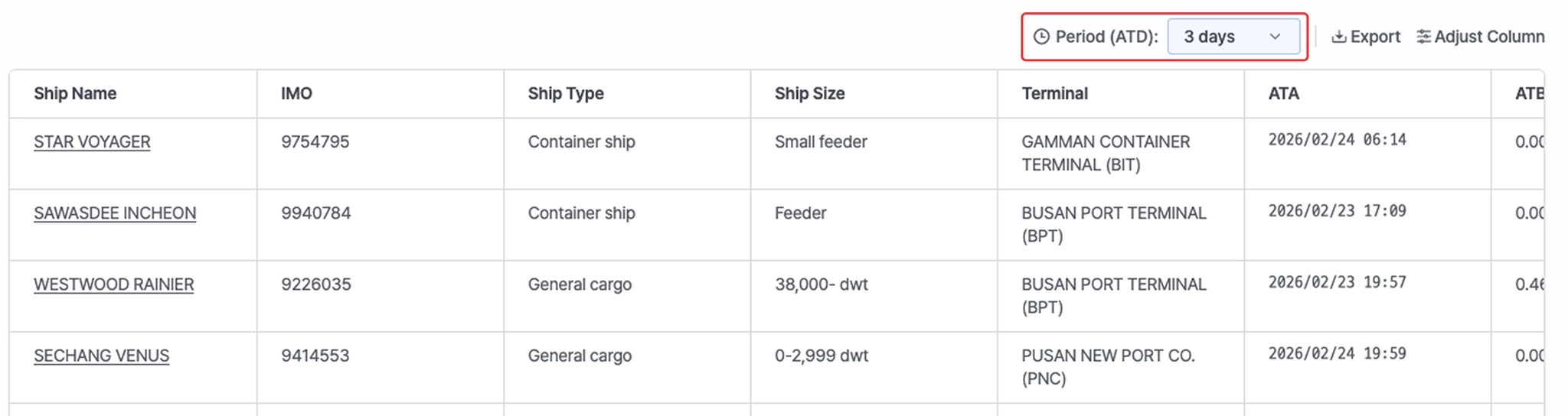Click the Ship Name column header

pos(75,93)
